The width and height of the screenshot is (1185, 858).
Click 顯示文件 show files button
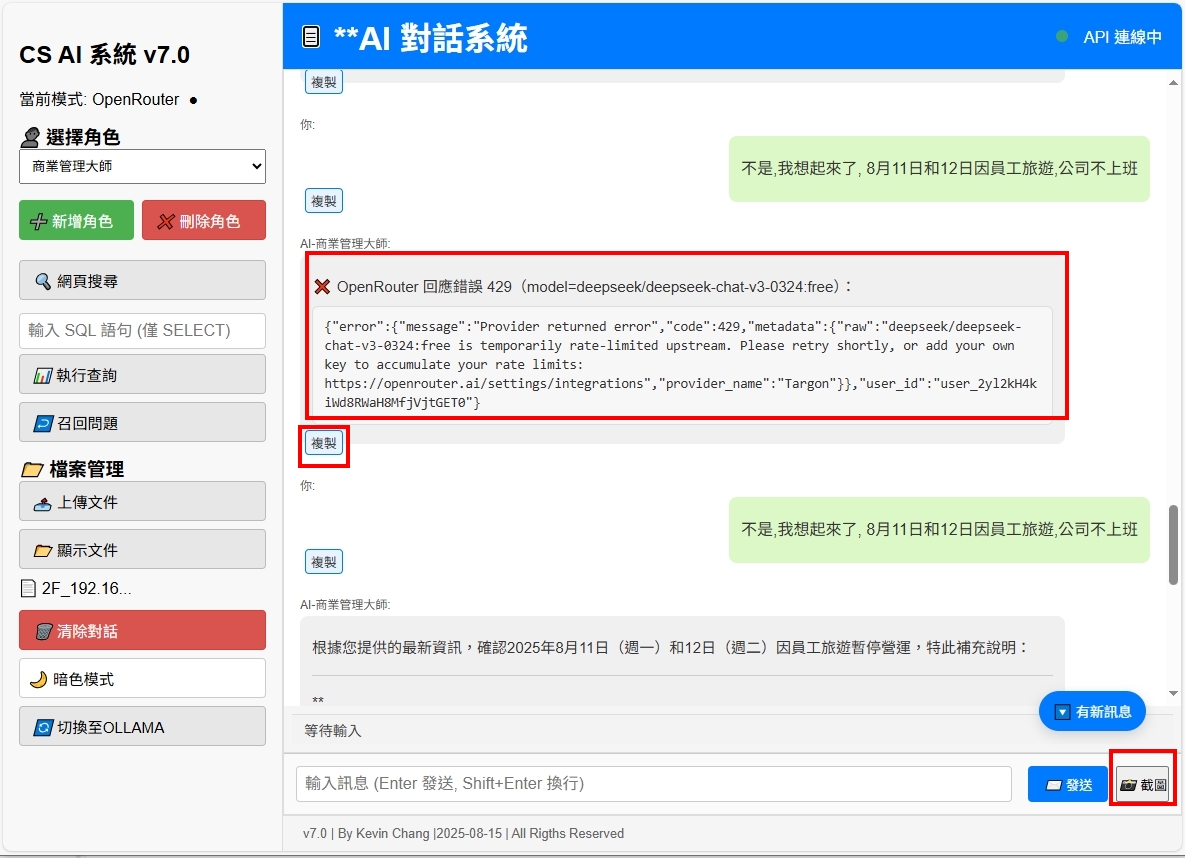pyautogui.click(x=142, y=550)
